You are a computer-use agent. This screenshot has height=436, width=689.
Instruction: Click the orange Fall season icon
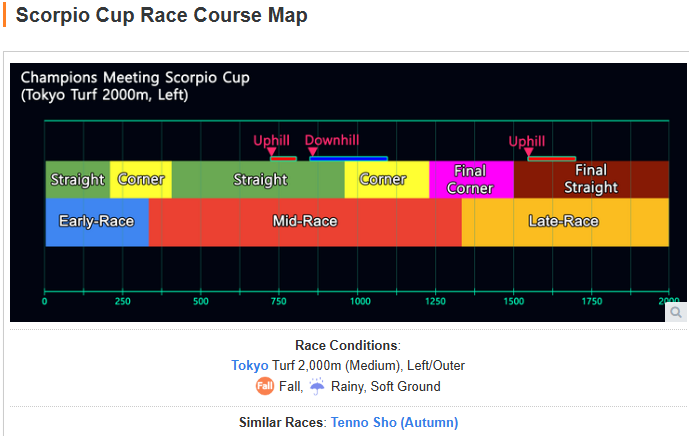[x=265, y=386]
